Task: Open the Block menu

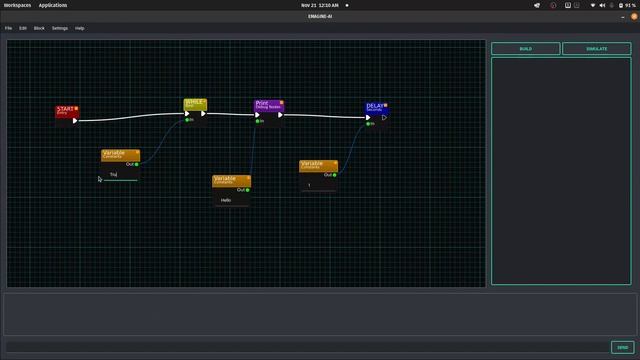Action: click(39, 28)
